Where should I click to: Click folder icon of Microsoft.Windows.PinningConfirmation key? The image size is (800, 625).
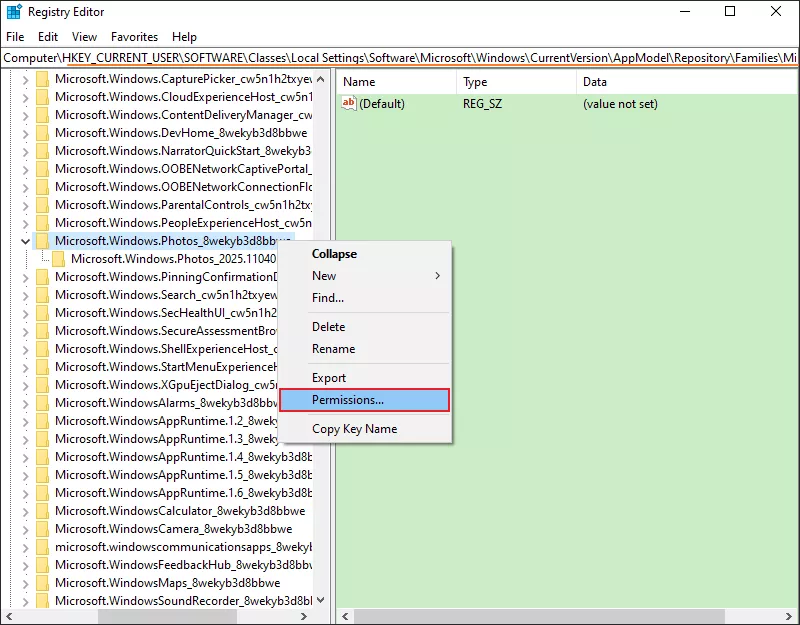click(43, 277)
